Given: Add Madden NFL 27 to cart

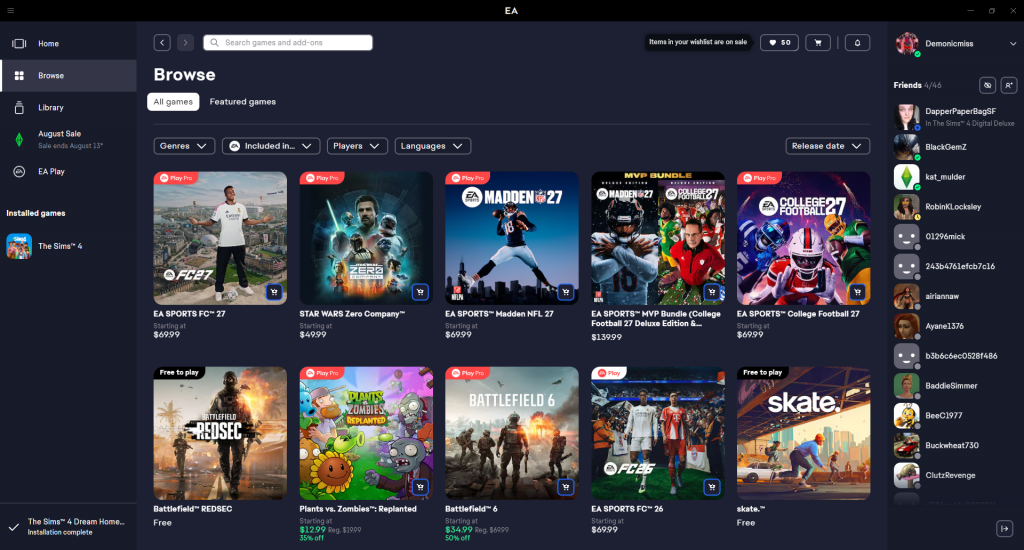Looking at the screenshot, I should point(566,292).
